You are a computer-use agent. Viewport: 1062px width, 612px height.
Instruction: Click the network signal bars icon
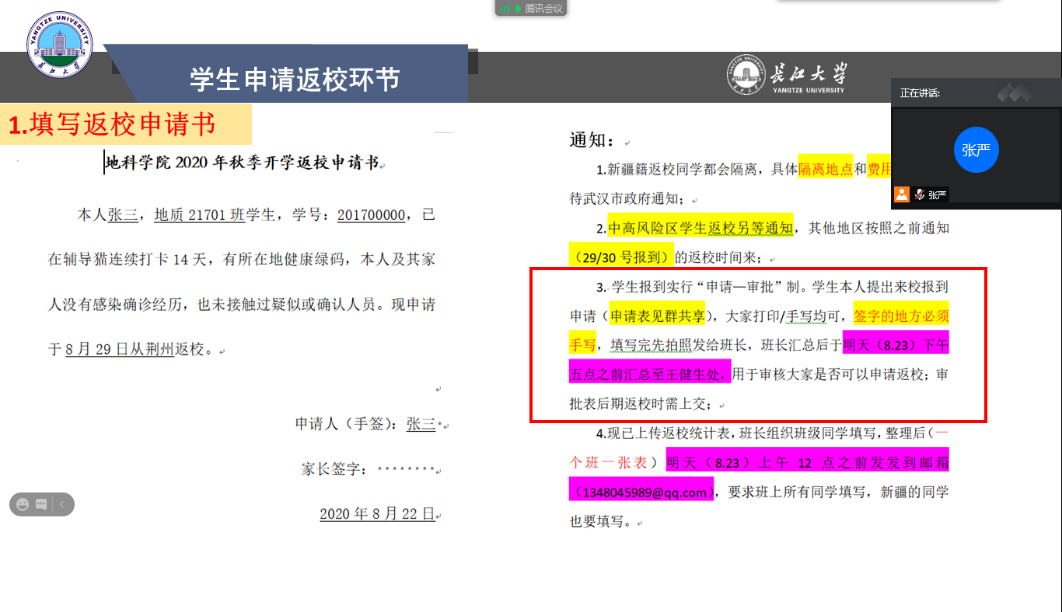(507, 8)
